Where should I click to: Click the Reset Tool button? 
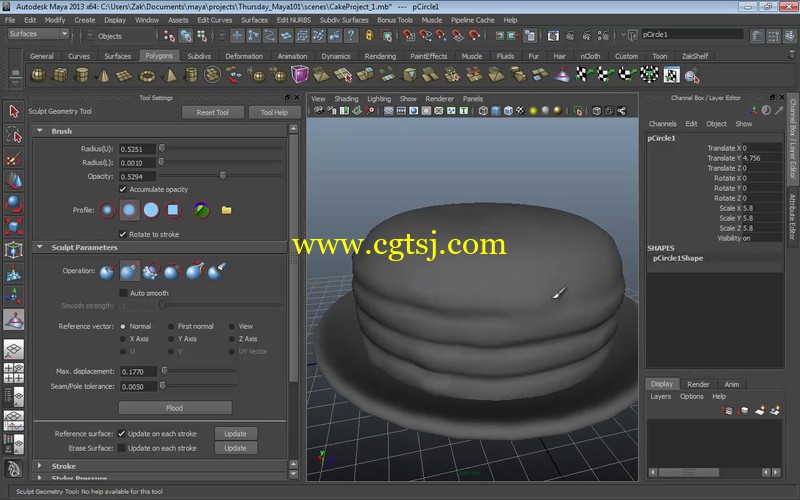pos(212,112)
